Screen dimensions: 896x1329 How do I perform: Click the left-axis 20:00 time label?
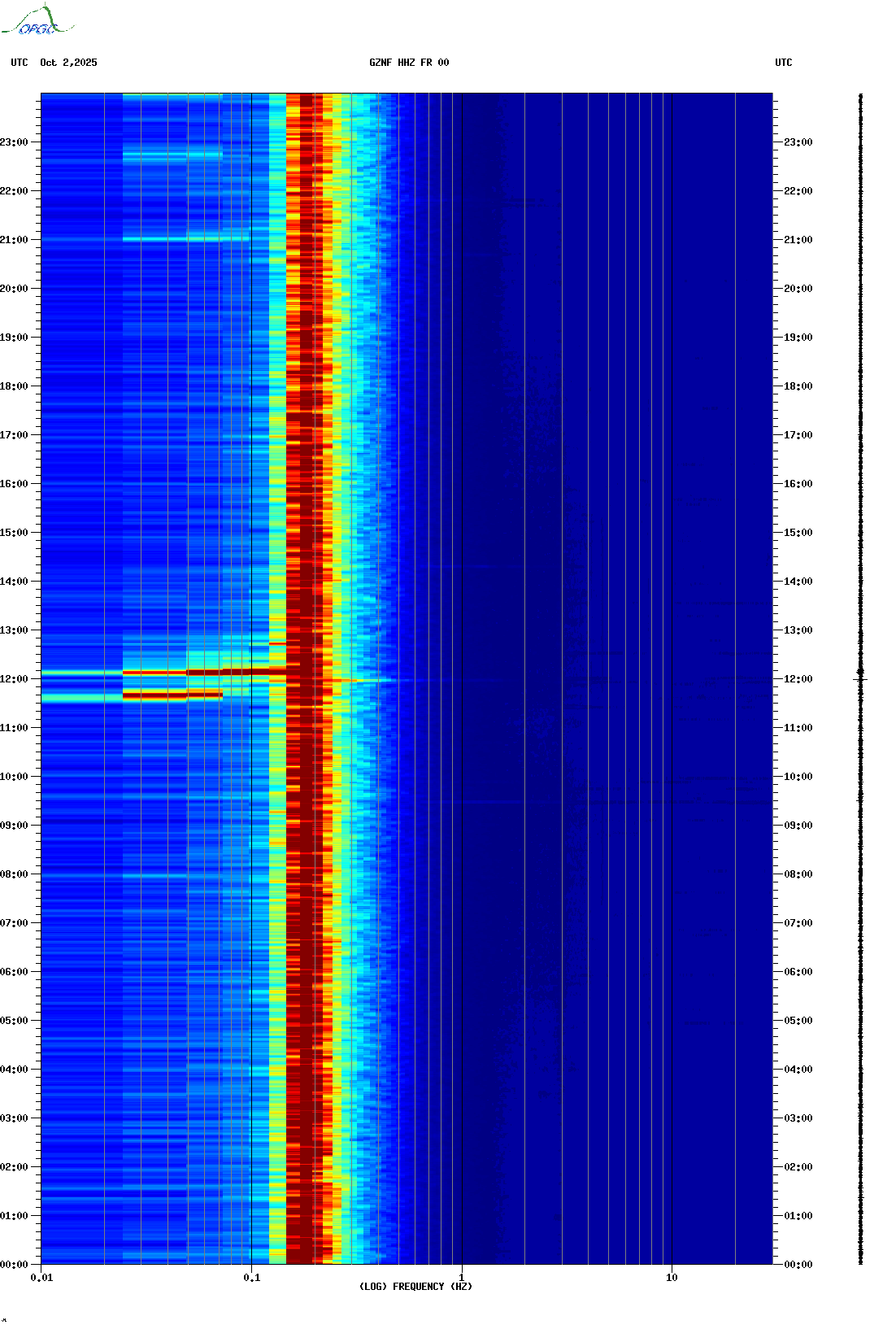14,289
